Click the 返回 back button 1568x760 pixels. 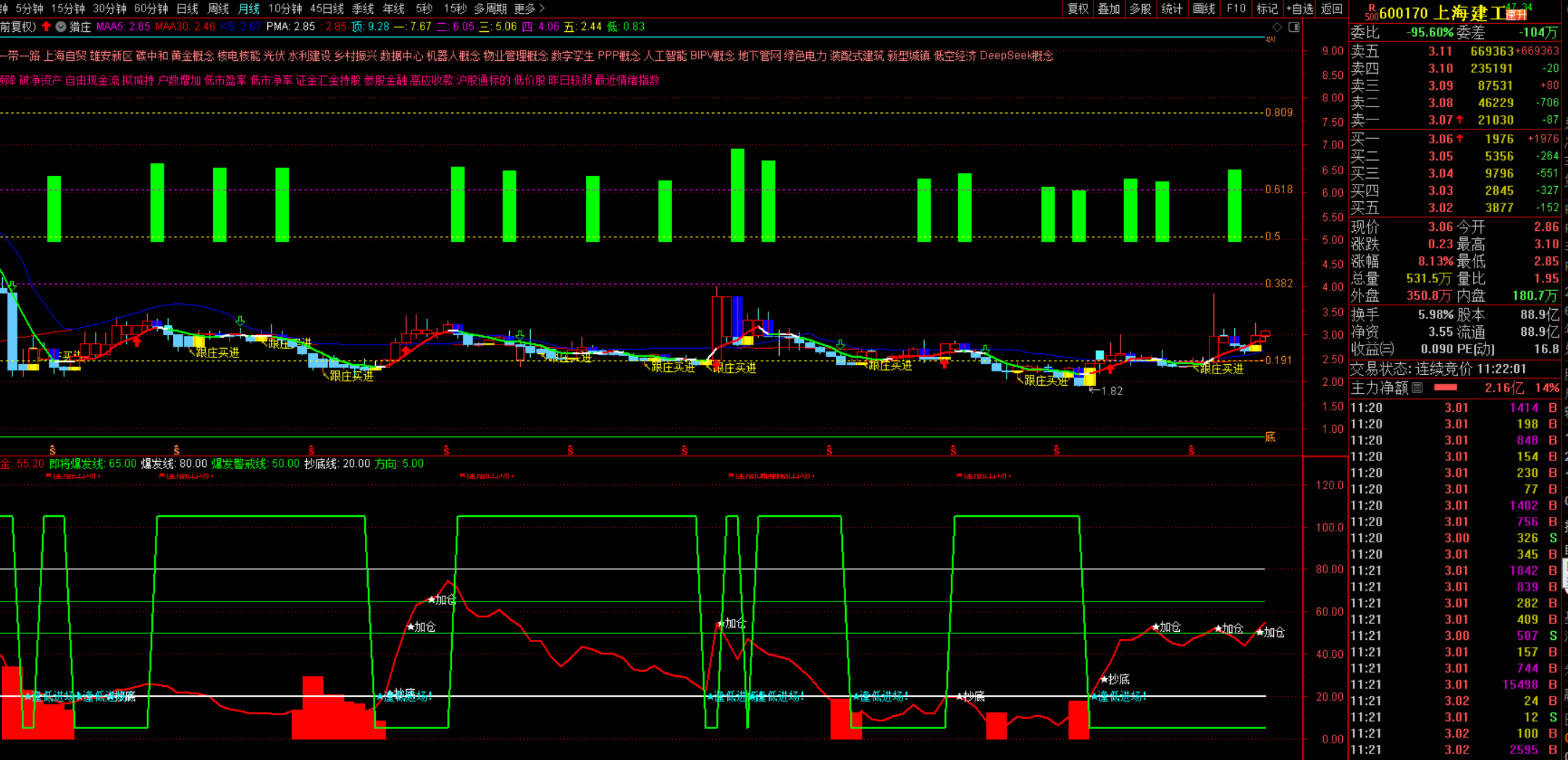pos(1332,9)
